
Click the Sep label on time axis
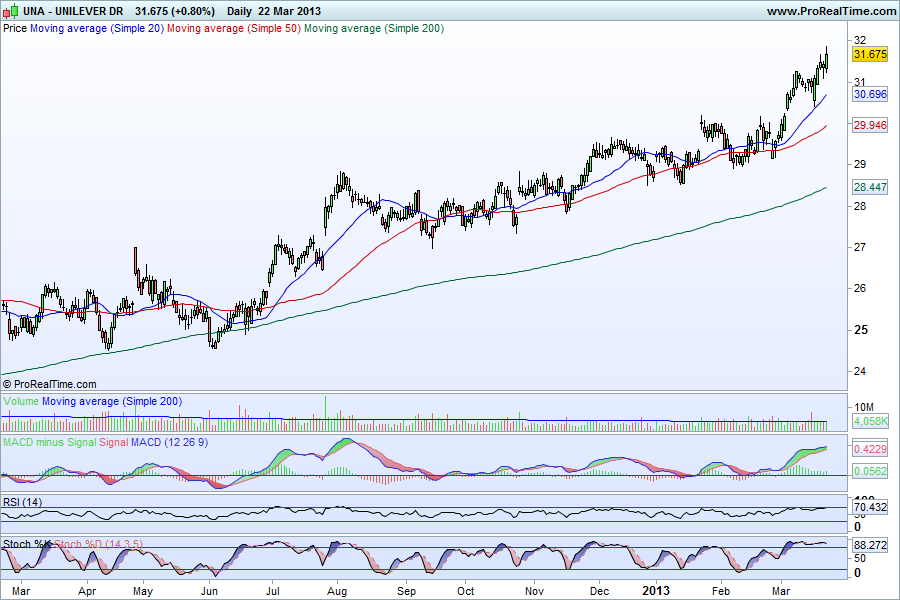tap(406, 591)
